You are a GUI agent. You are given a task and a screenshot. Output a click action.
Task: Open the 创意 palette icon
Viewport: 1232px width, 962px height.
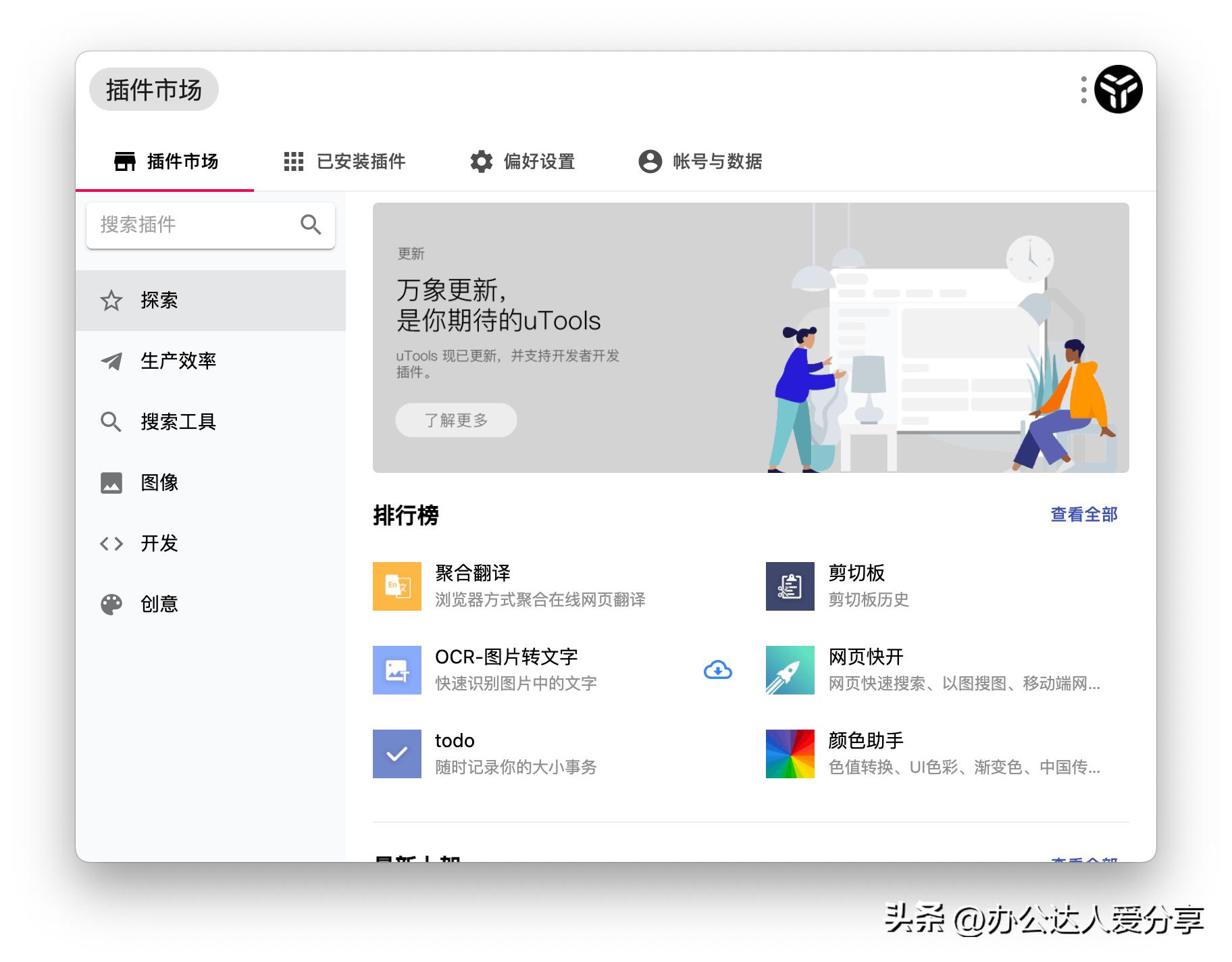click(111, 604)
